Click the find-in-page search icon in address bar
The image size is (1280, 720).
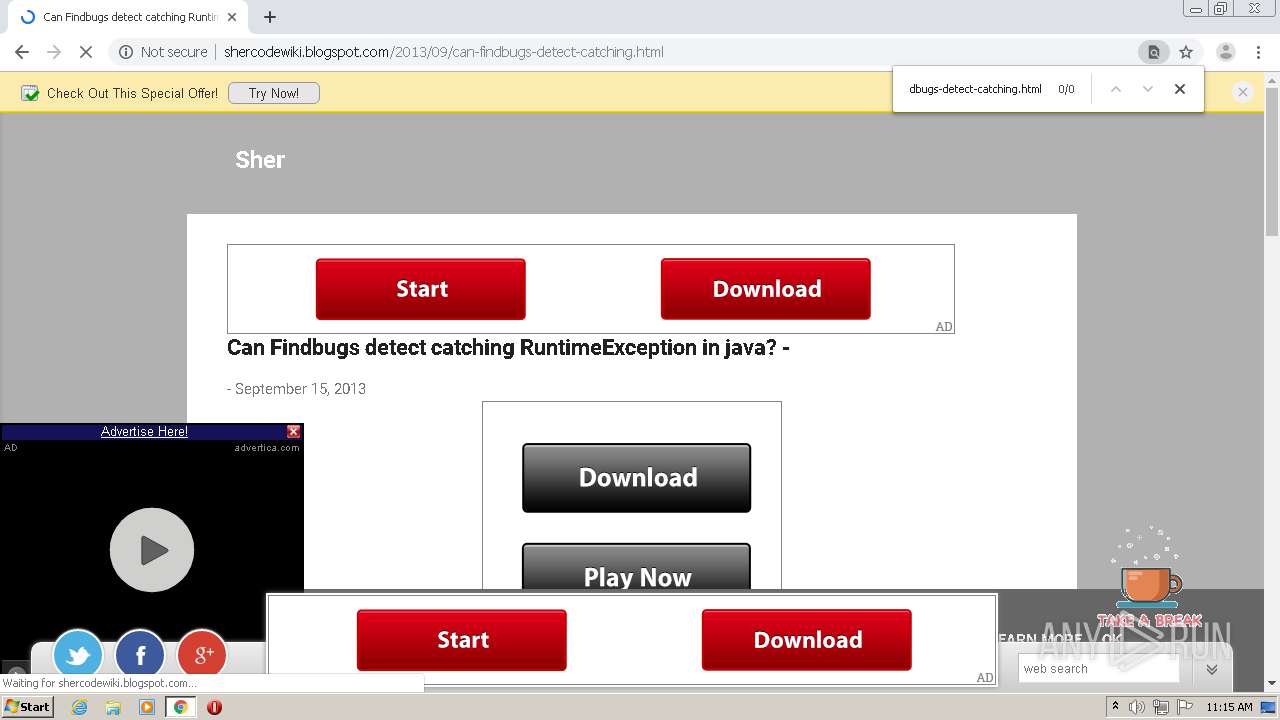[x=1153, y=52]
